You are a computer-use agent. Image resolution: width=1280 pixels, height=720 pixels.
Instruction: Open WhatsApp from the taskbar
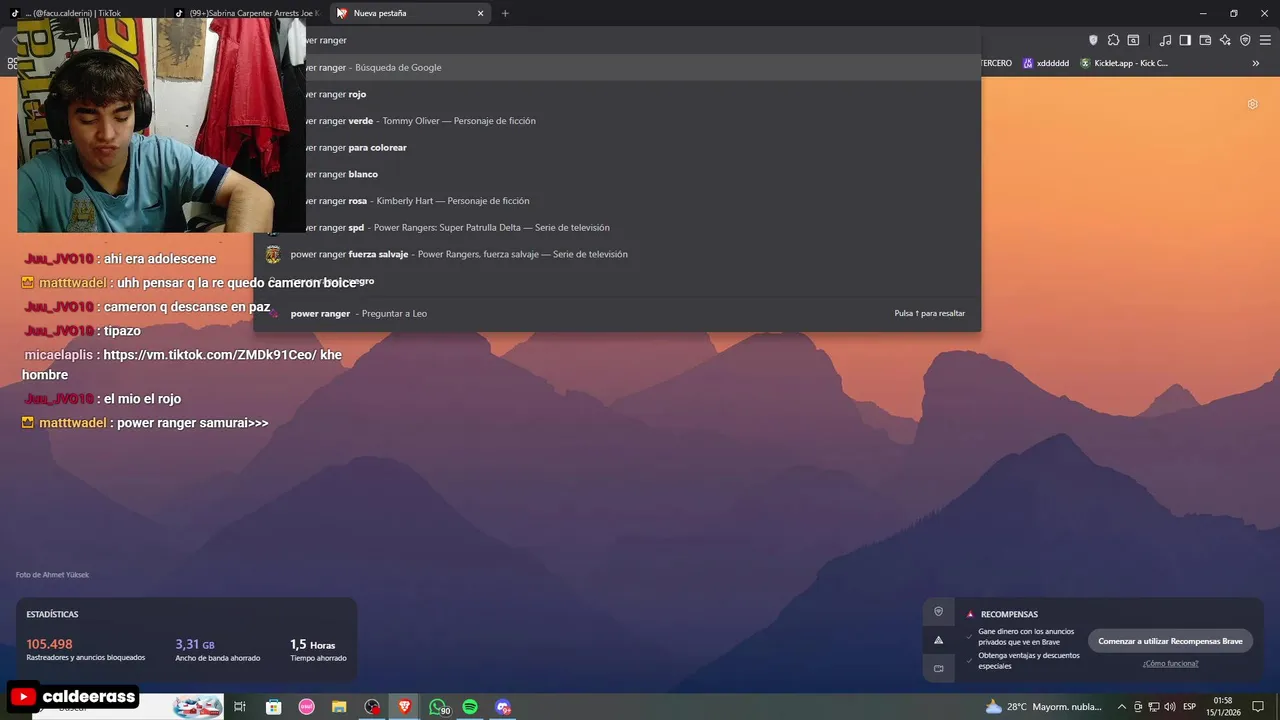[438, 707]
